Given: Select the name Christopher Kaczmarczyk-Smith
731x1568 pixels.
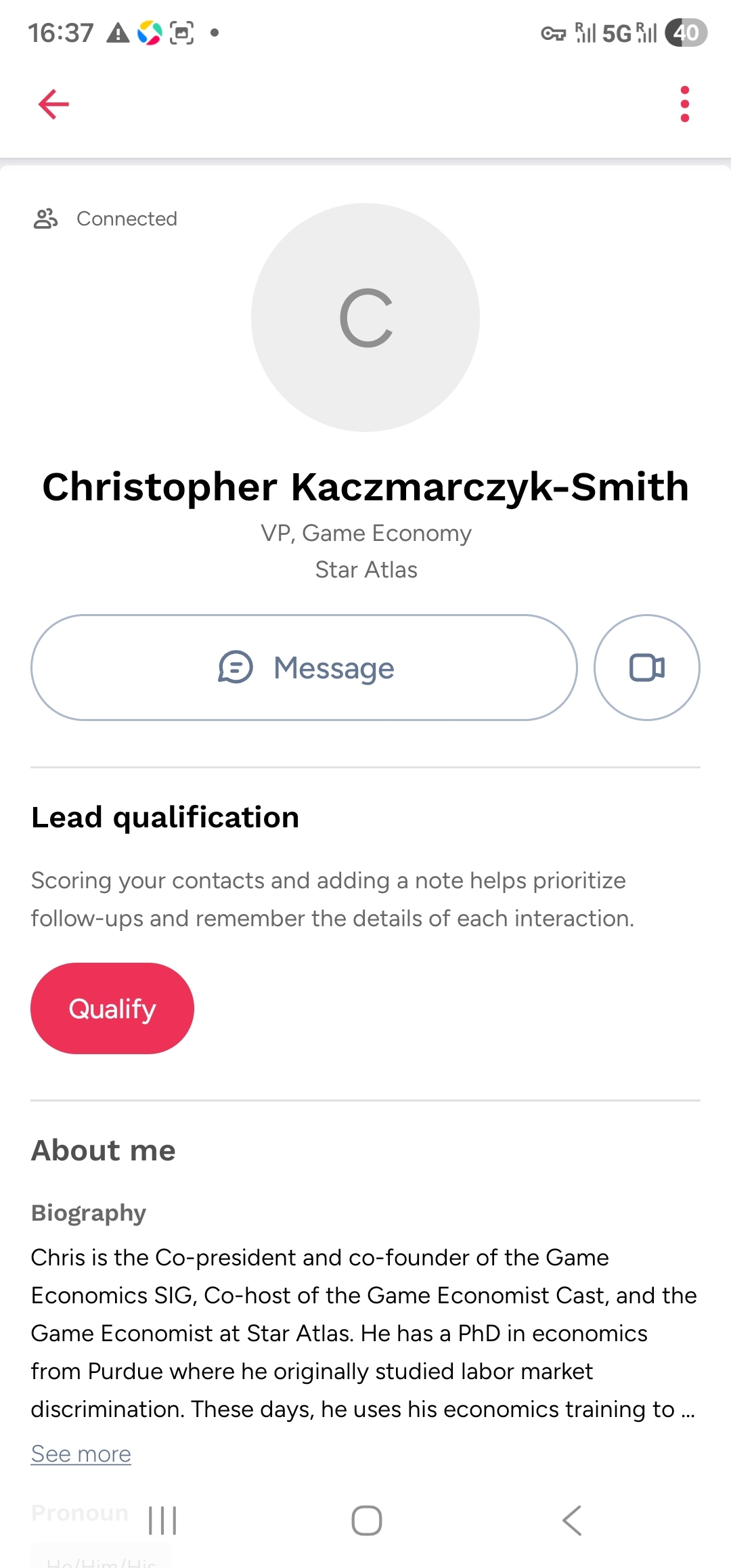Looking at the screenshot, I should click(365, 487).
